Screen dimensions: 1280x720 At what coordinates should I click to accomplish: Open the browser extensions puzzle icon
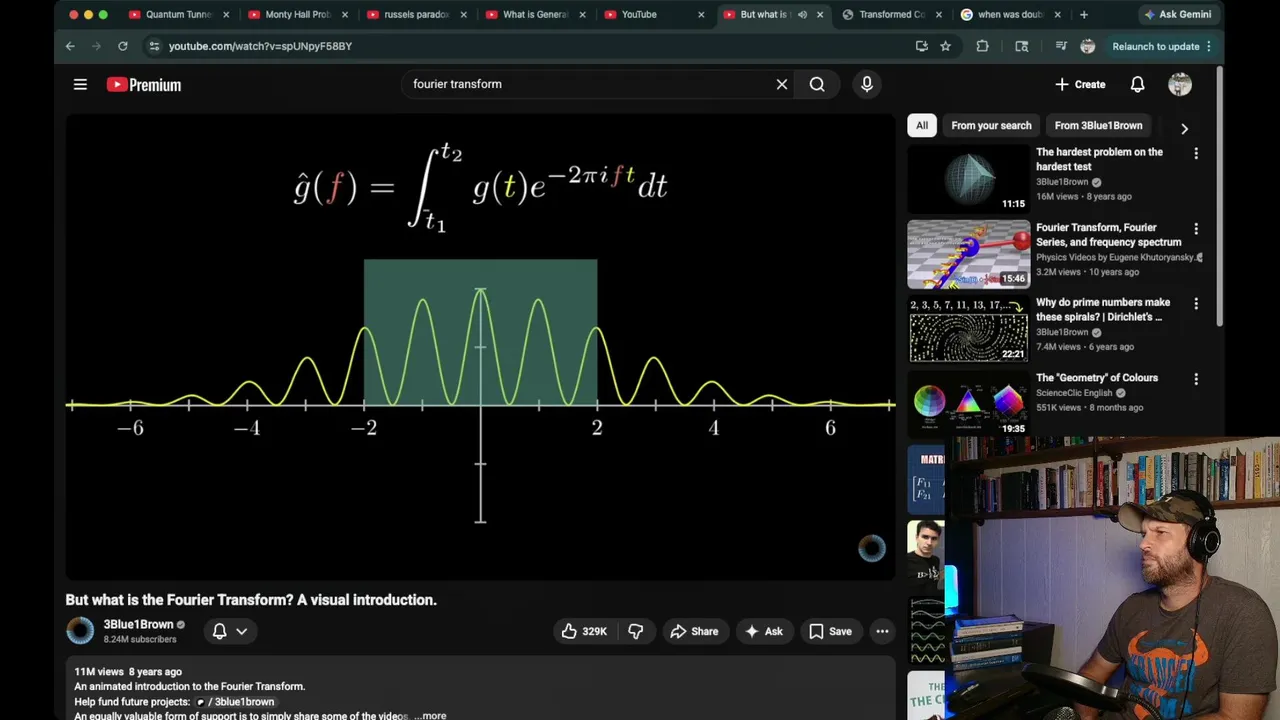click(982, 46)
